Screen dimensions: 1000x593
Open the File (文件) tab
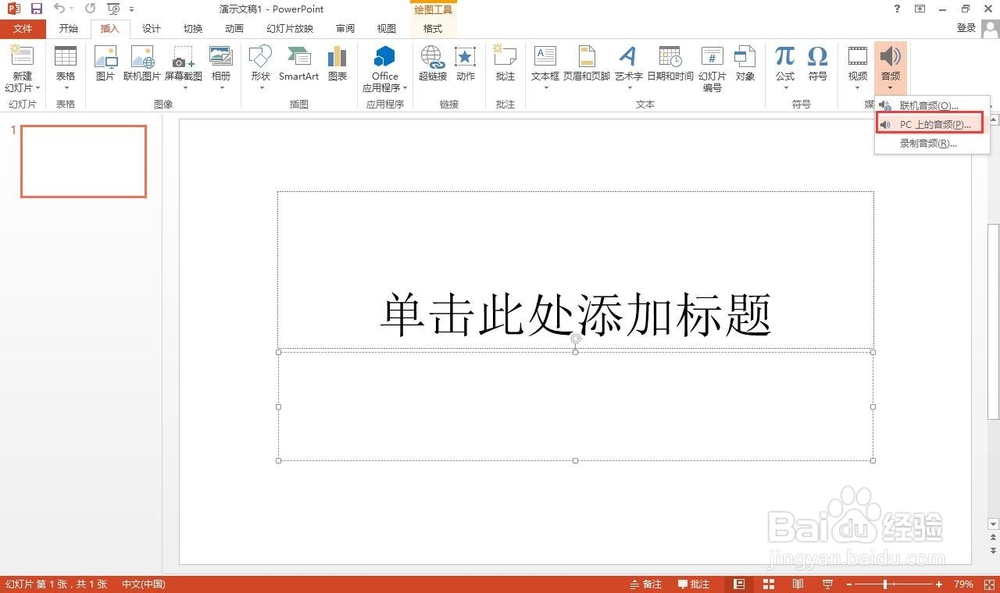pyautogui.click(x=22, y=29)
